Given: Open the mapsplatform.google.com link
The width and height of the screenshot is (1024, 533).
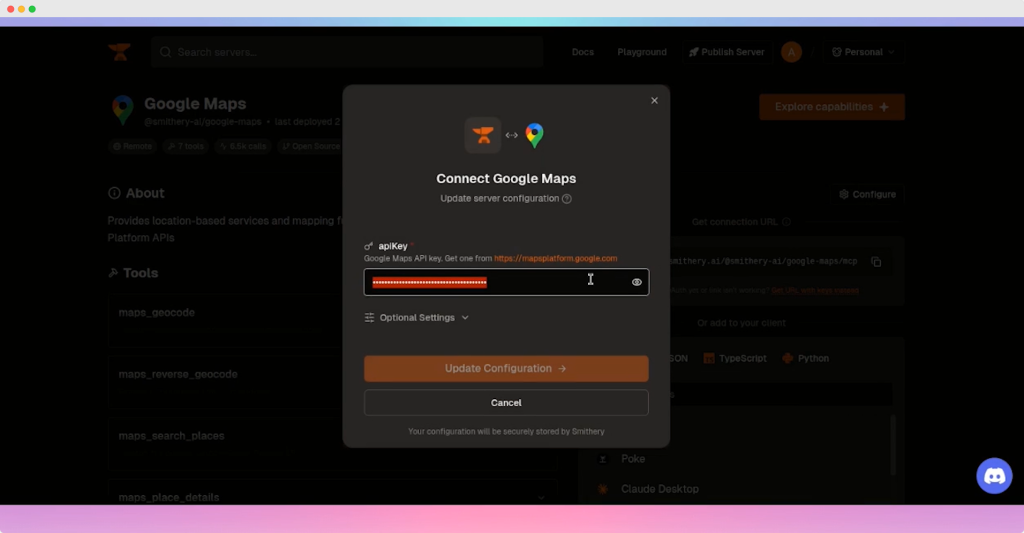Looking at the screenshot, I should (x=555, y=259).
